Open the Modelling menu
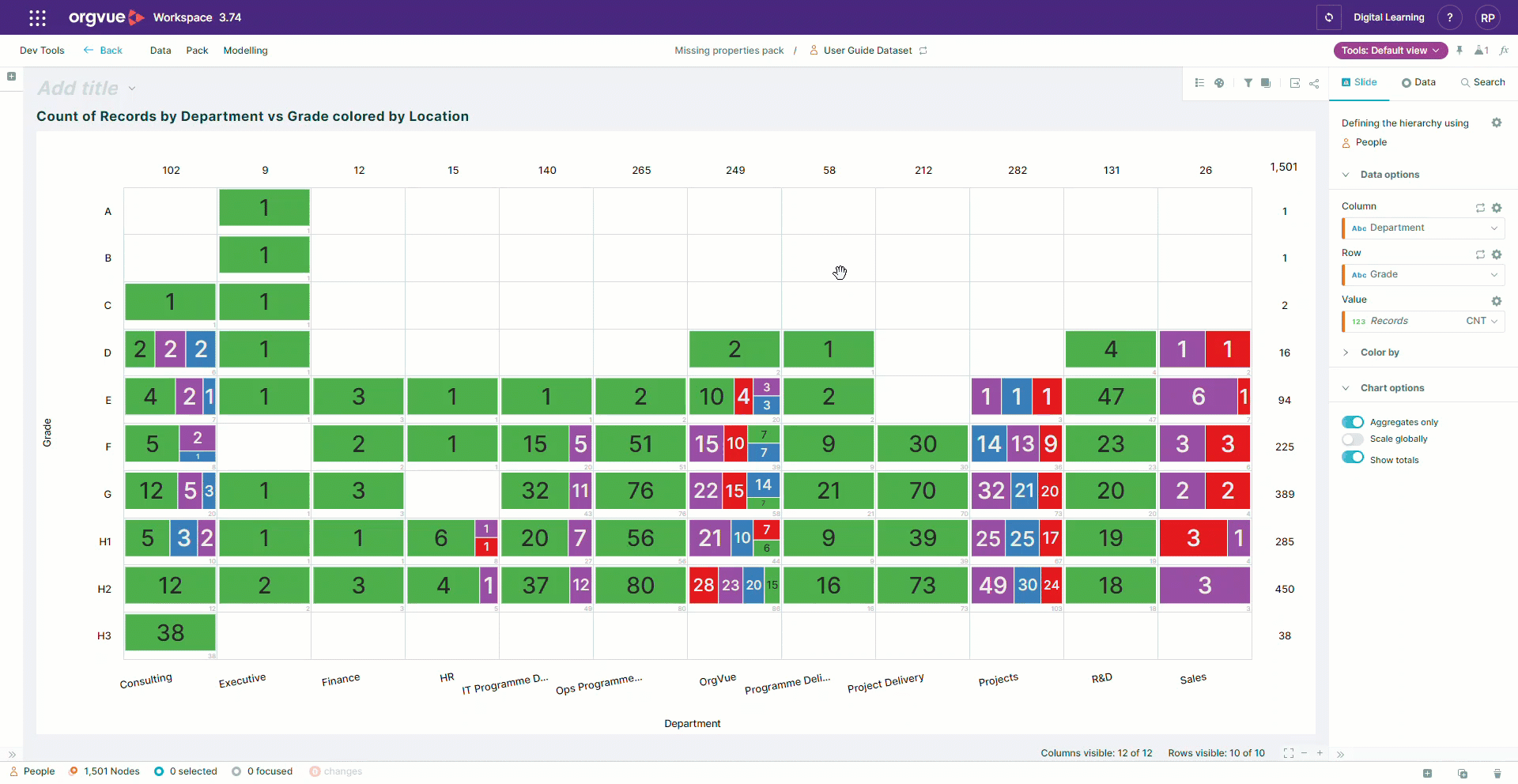 point(245,51)
